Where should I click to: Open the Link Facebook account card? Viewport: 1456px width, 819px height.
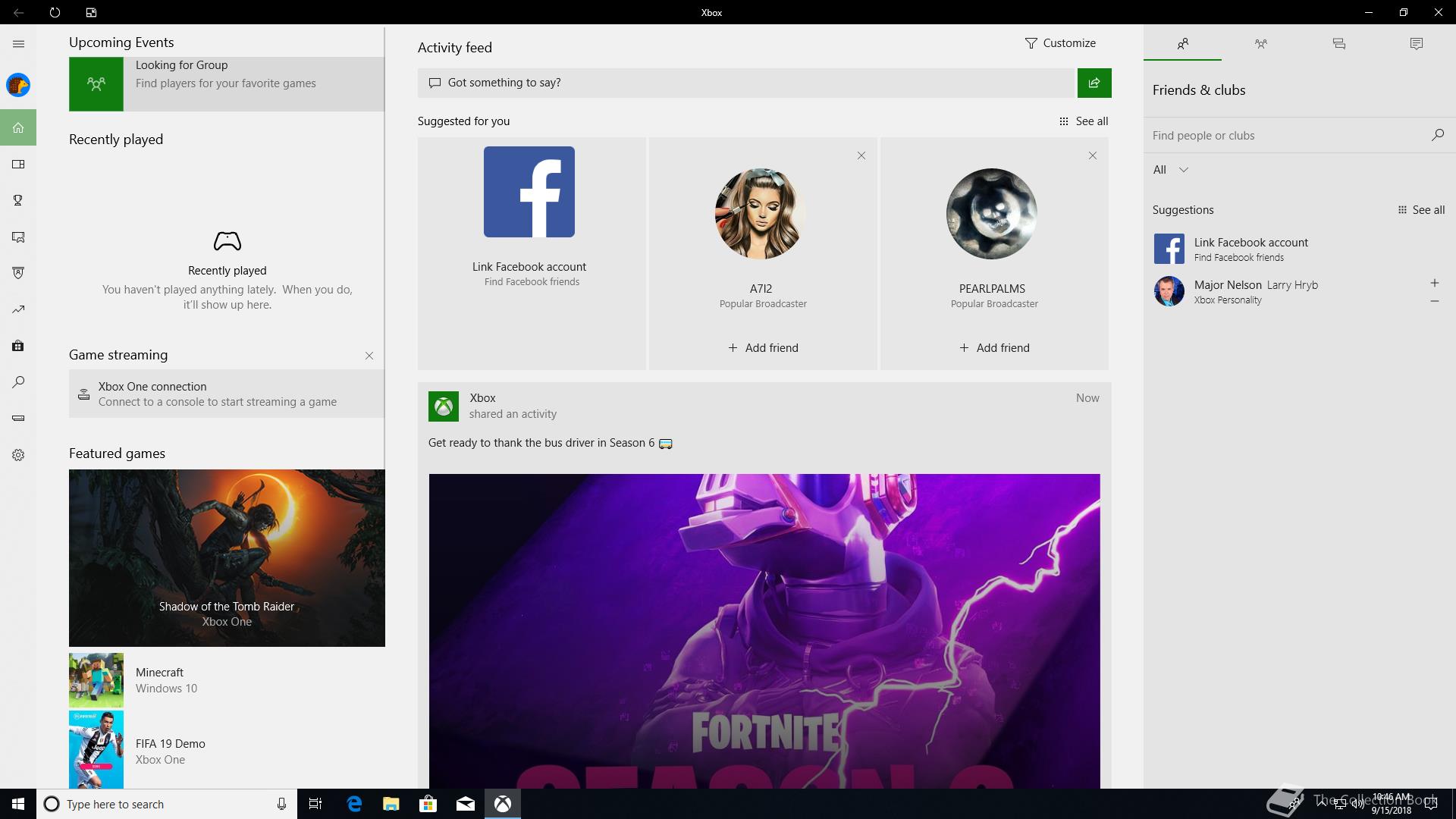pos(531,253)
